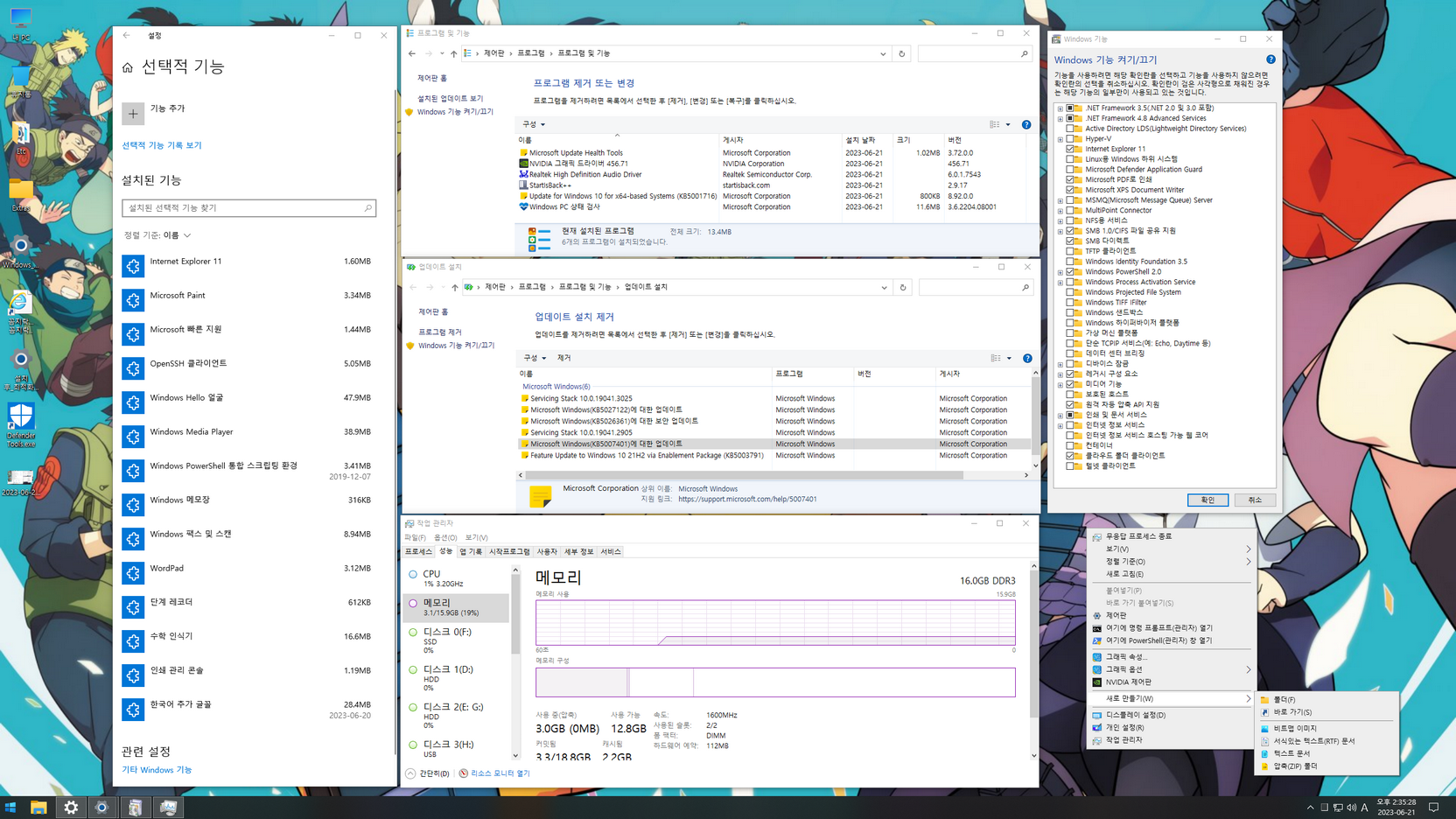Image resolution: width=1456 pixels, height=819 pixels.
Task: Click the 폴더(F) icon in the new submenu
Action: (x=1264, y=699)
